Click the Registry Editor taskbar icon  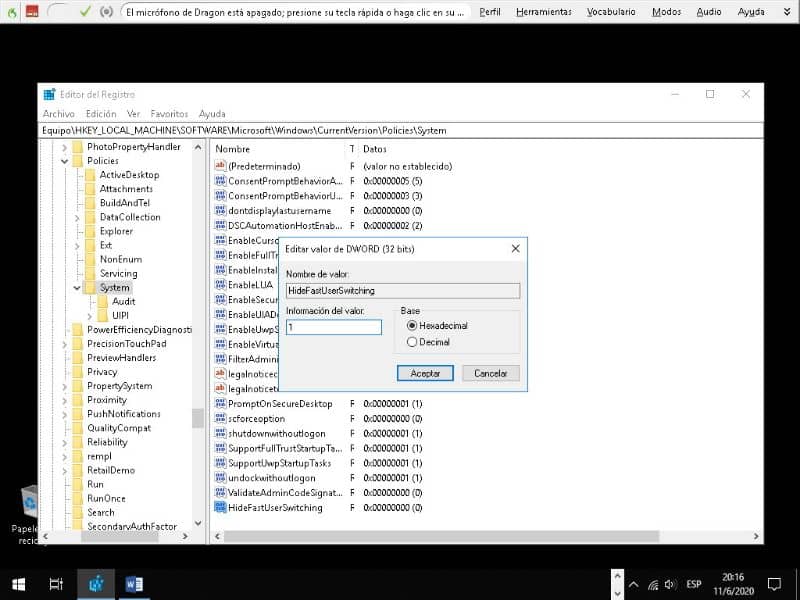click(x=95, y=584)
